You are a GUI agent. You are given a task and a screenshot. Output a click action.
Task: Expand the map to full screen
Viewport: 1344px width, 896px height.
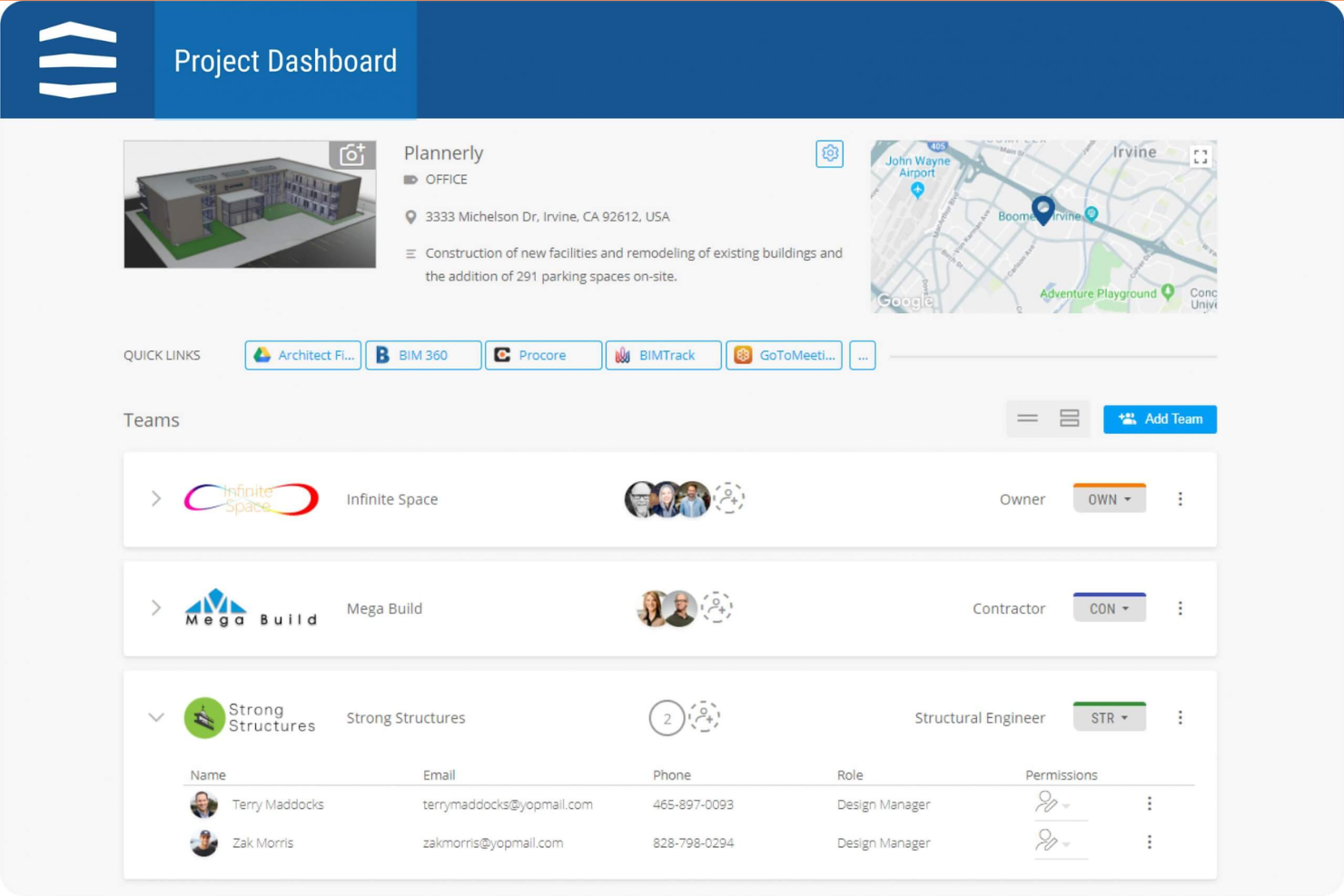coord(1199,156)
